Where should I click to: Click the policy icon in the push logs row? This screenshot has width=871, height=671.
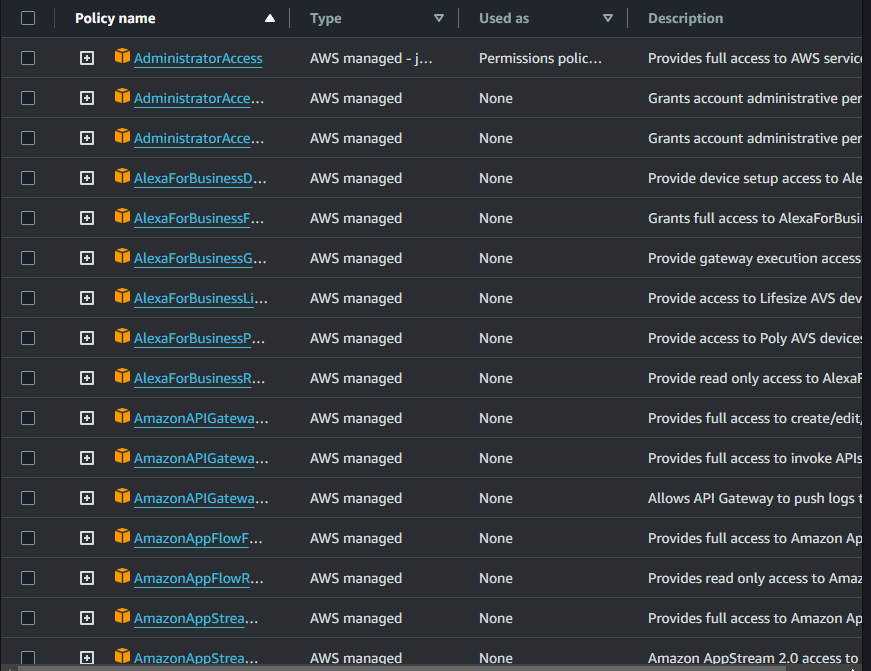click(122, 496)
